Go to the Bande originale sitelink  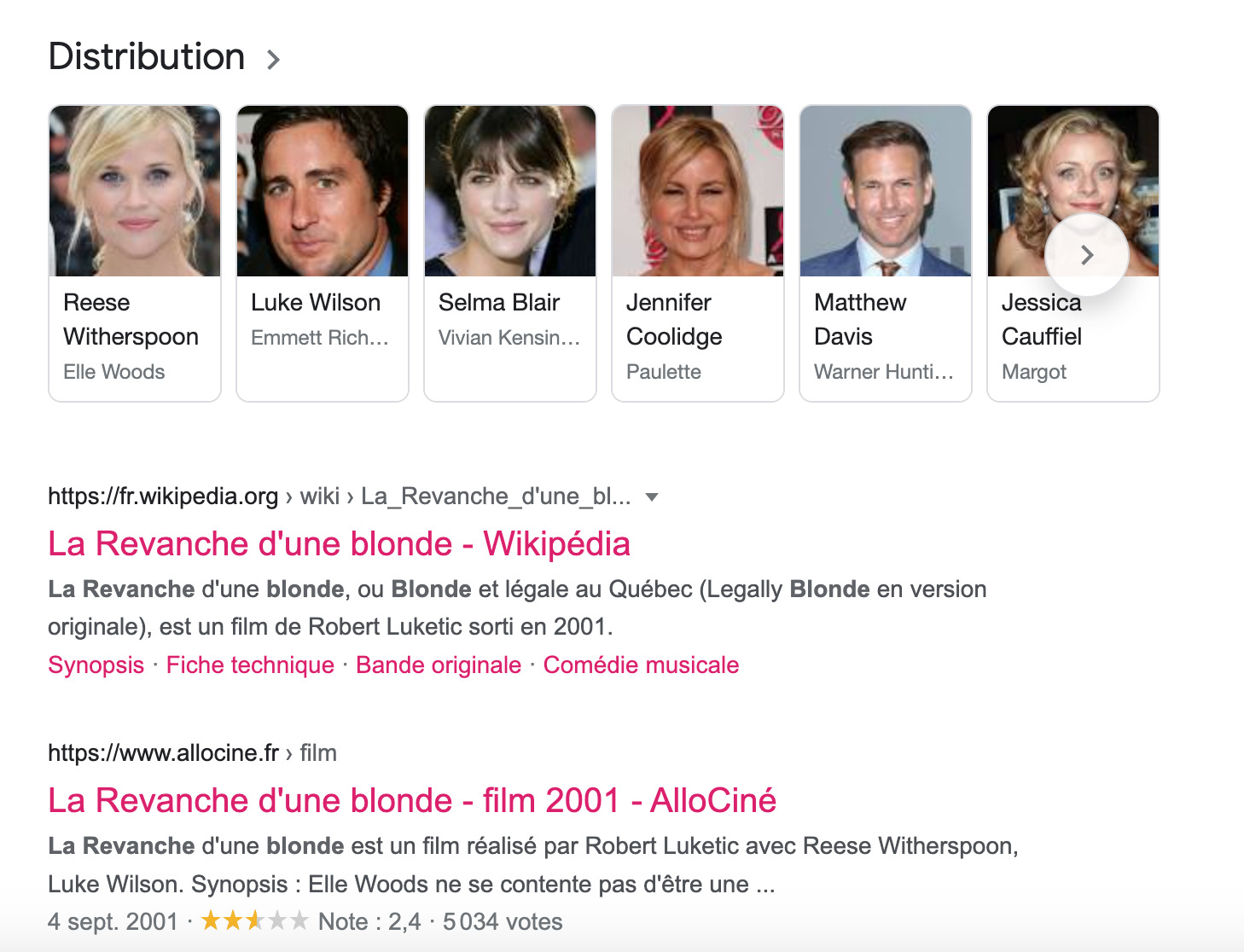439,665
